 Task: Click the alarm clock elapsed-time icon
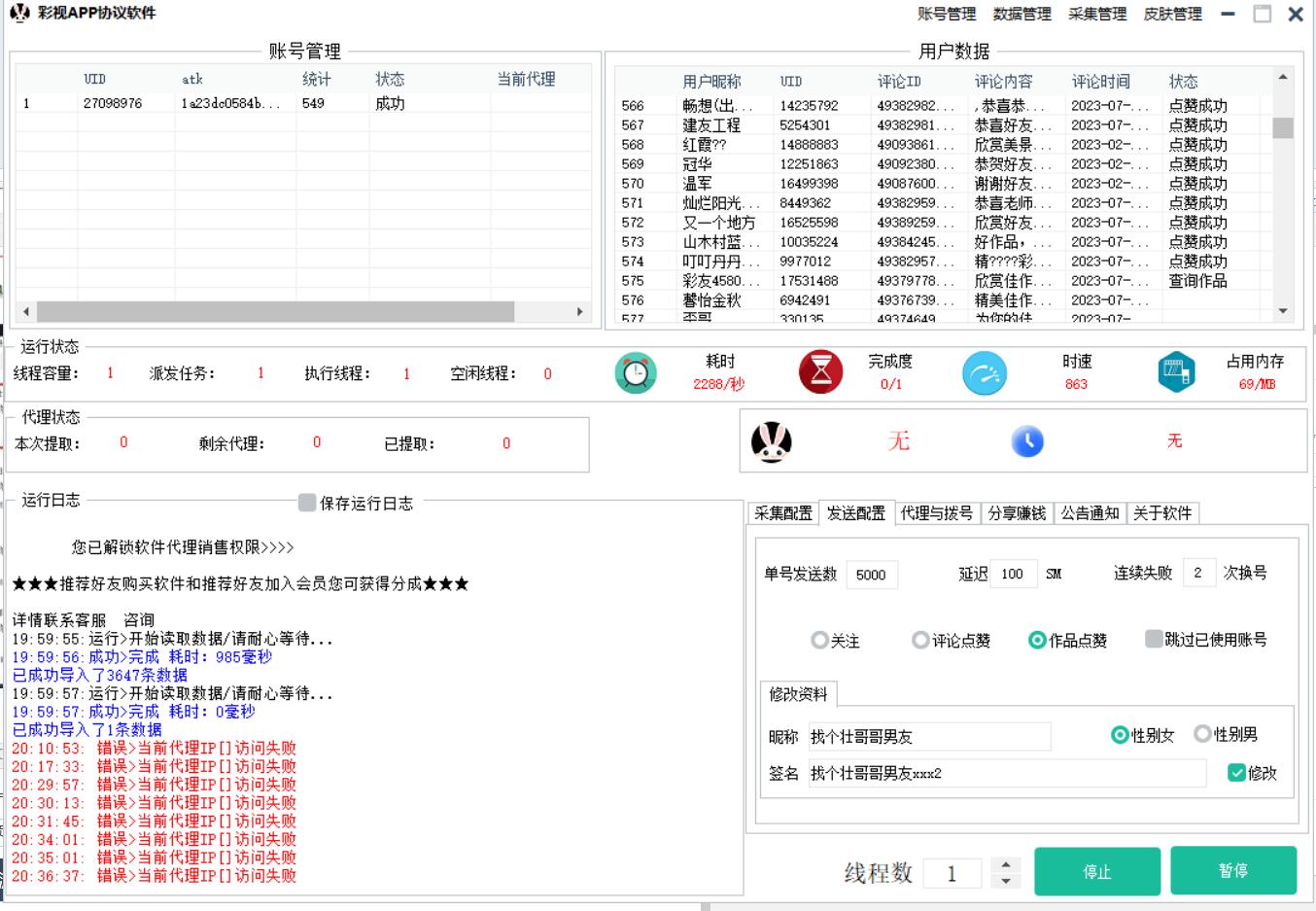(636, 373)
